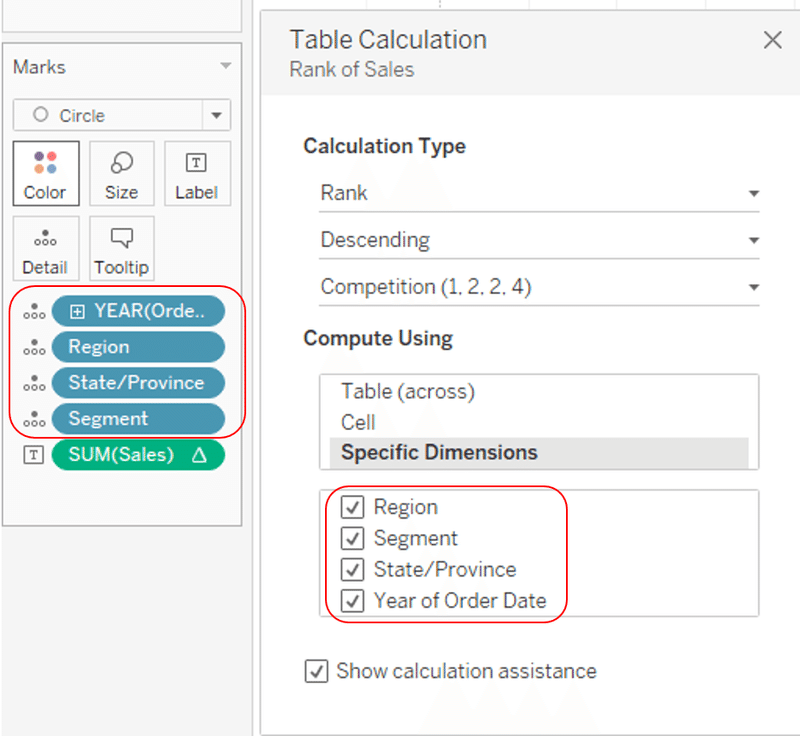
Task: Open the Rank calculation type dropdown
Action: (754, 193)
